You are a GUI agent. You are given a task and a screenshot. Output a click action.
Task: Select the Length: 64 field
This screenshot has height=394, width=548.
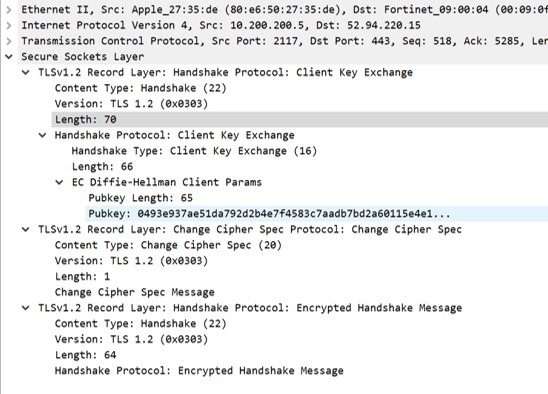(86, 355)
